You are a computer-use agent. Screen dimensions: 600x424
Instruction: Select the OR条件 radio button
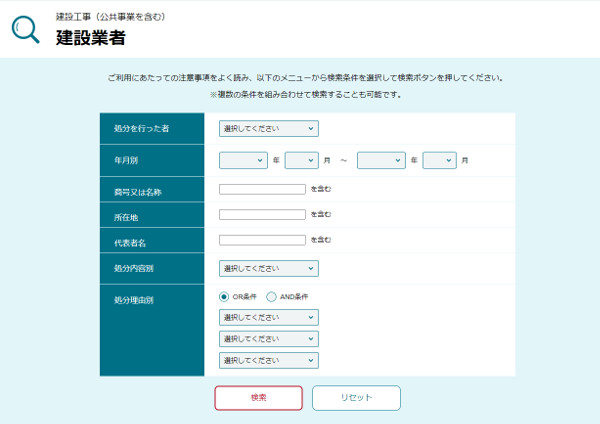224,297
